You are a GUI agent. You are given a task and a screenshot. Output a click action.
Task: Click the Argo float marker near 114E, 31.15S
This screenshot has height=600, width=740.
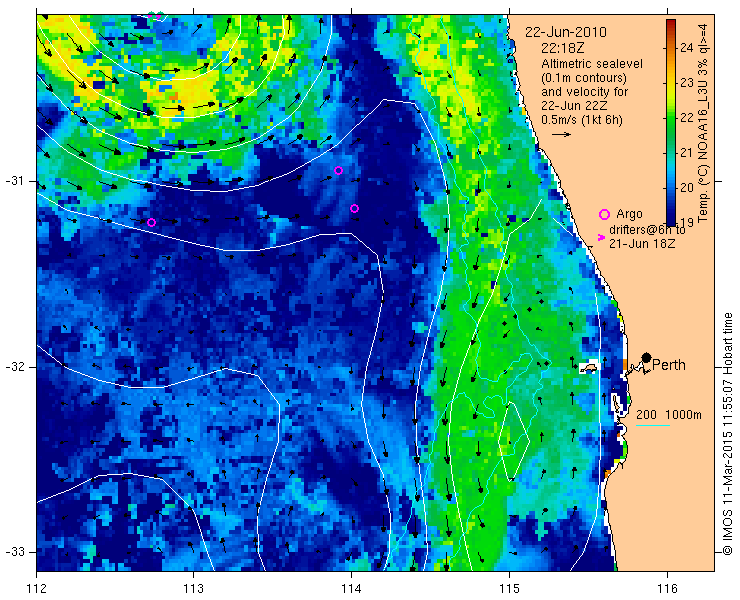point(354,209)
